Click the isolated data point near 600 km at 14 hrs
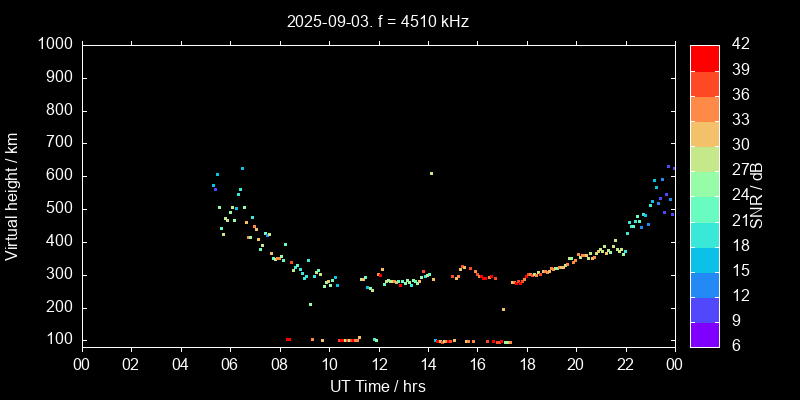Image resolution: width=800 pixels, height=400 pixels. tap(432, 173)
